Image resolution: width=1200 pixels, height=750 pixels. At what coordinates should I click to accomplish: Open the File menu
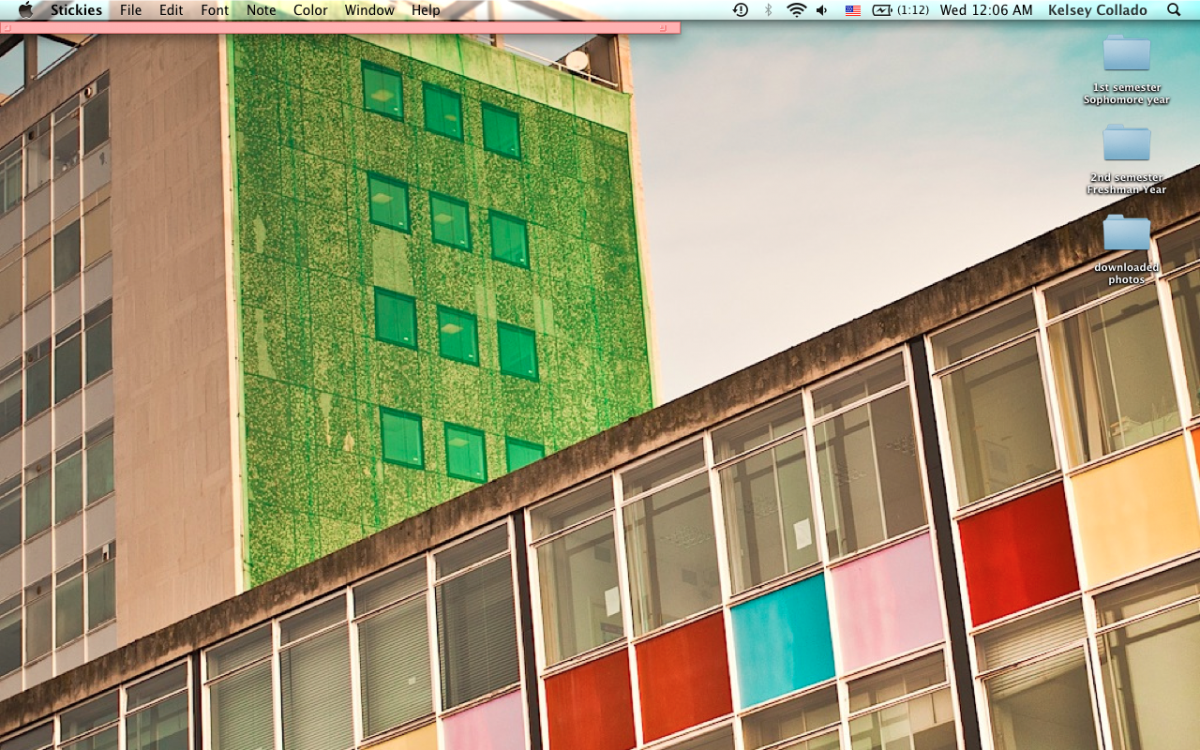coord(131,10)
